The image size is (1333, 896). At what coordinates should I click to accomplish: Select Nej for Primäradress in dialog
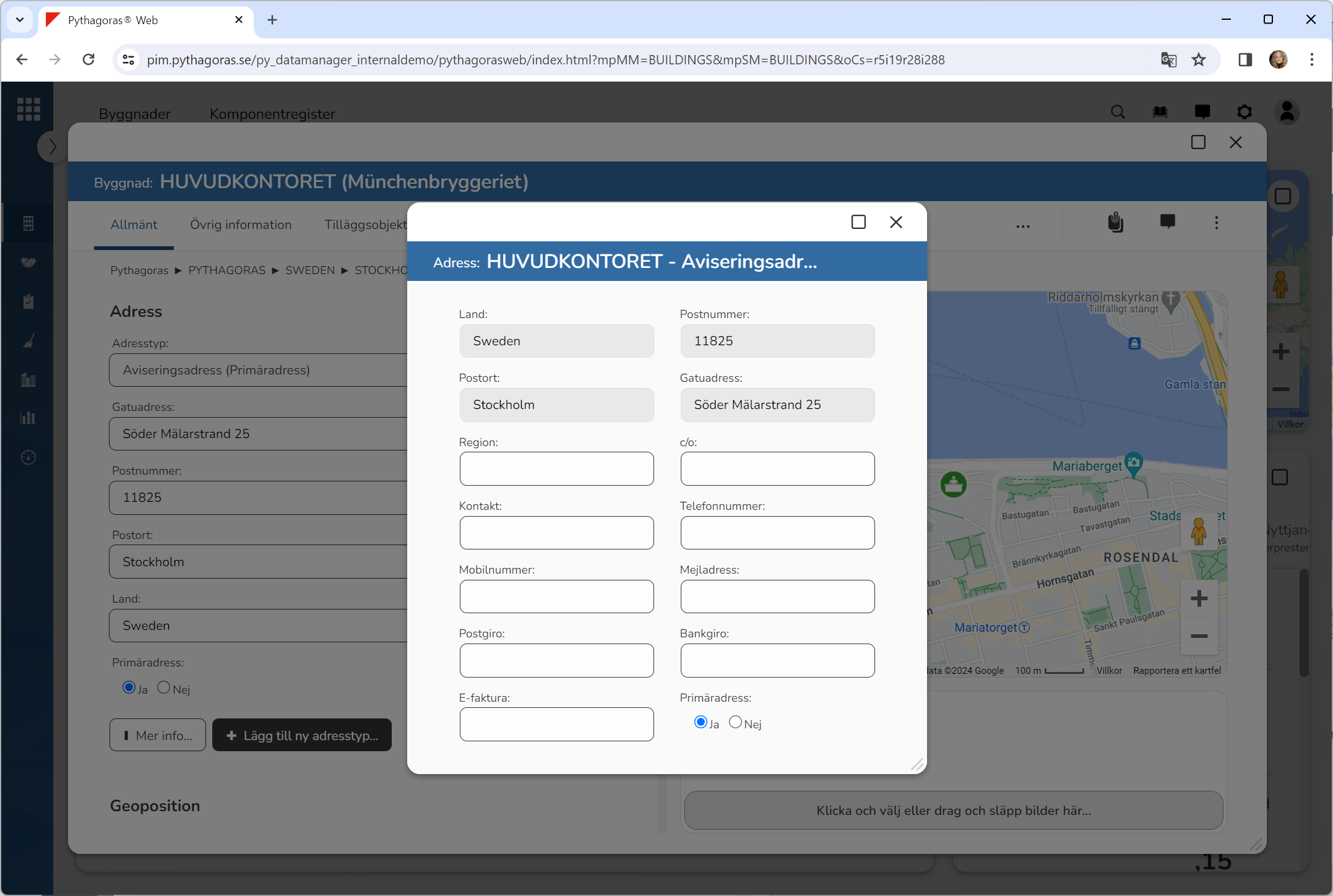735,722
